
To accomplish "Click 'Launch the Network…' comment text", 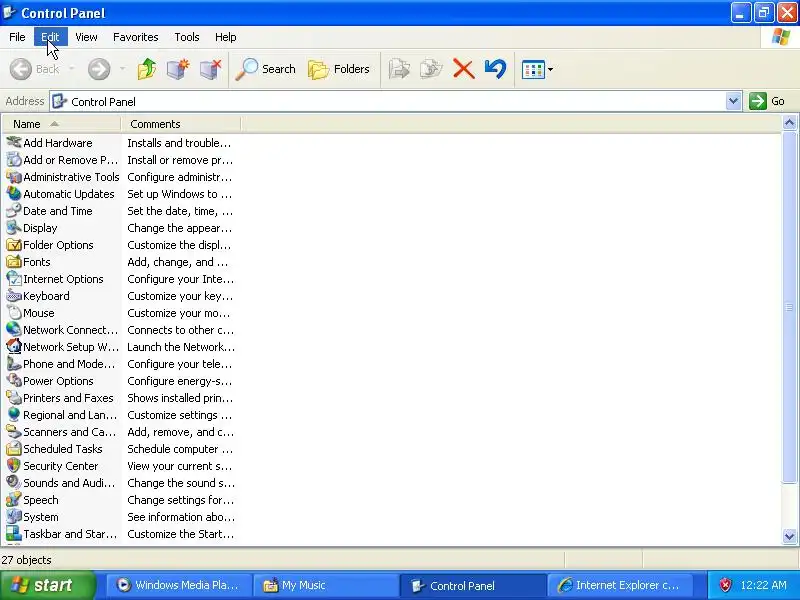I will click(x=181, y=347).
